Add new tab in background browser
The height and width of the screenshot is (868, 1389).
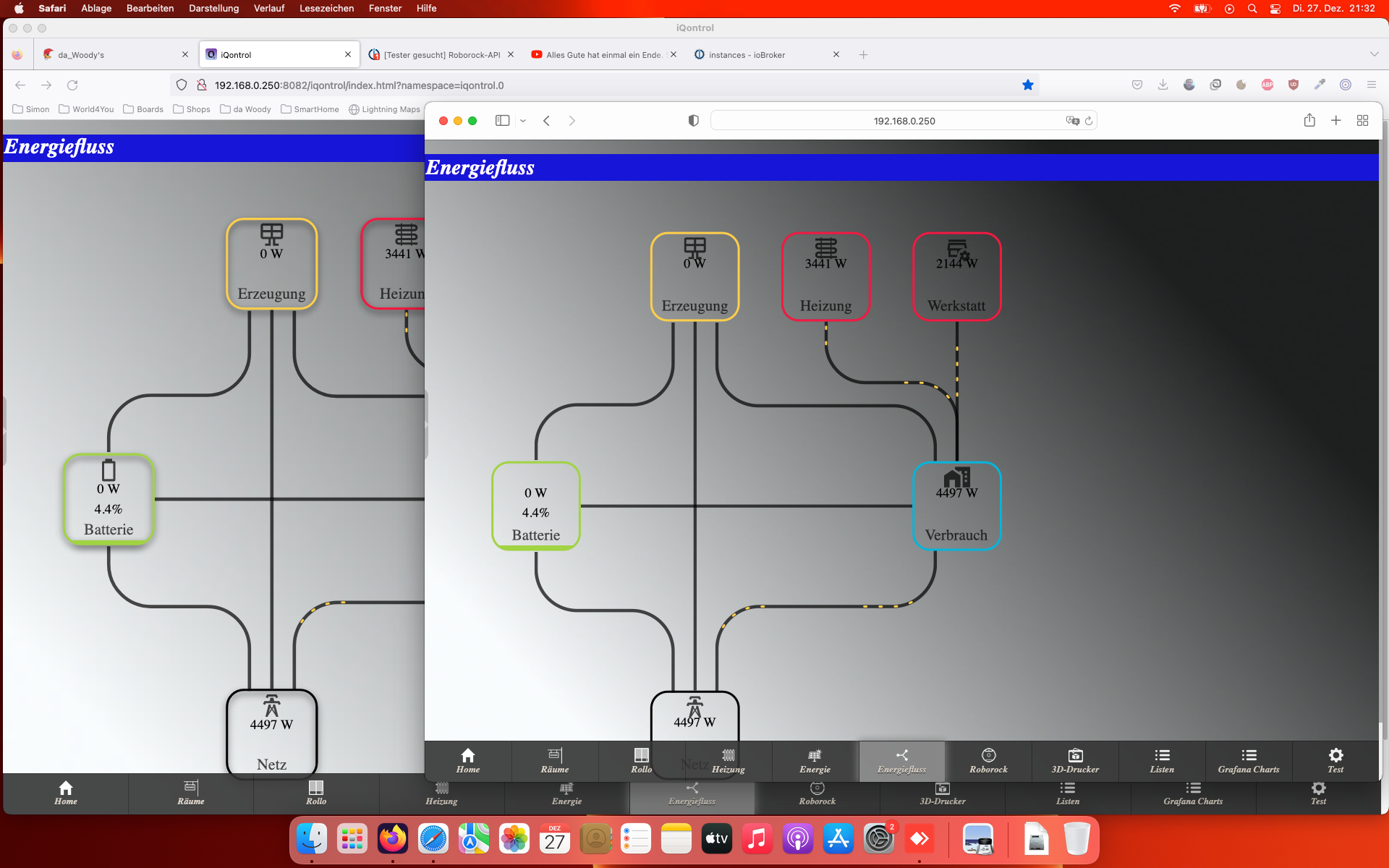point(863,55)
